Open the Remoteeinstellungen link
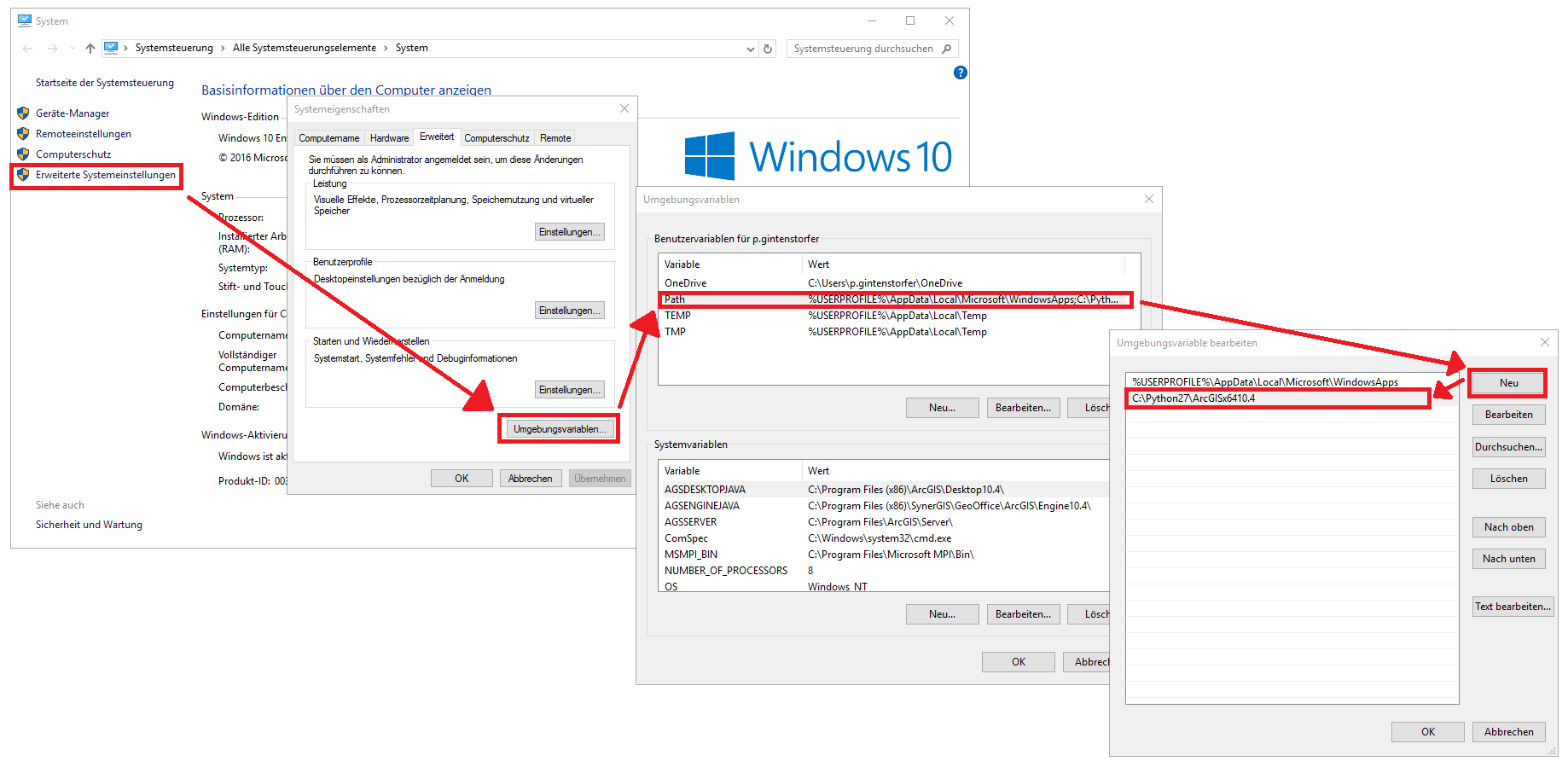Viewport: 1568px width, 767px height. tap(84, 134)
